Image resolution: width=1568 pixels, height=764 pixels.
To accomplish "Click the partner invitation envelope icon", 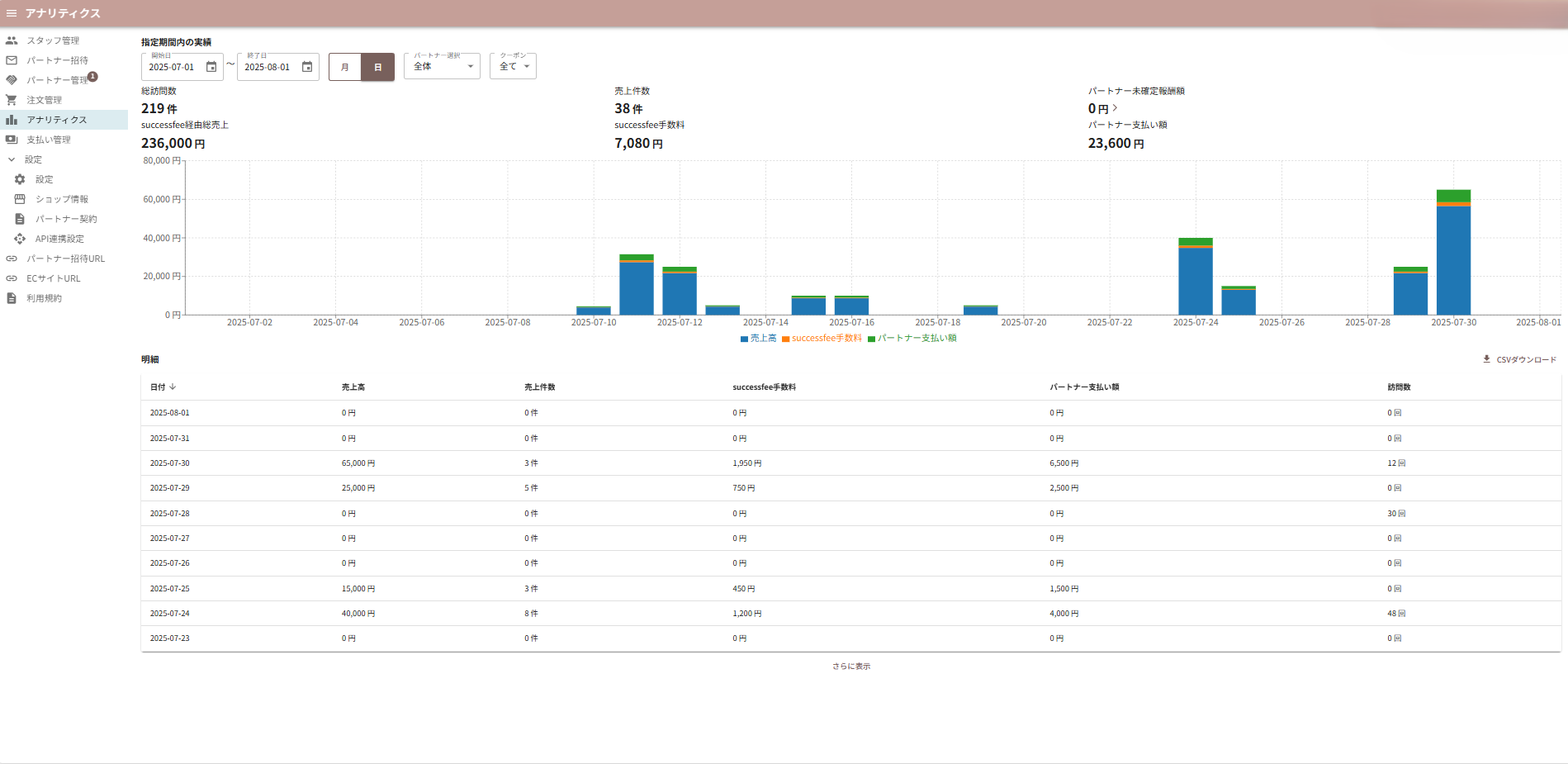I will pos(12,60).
